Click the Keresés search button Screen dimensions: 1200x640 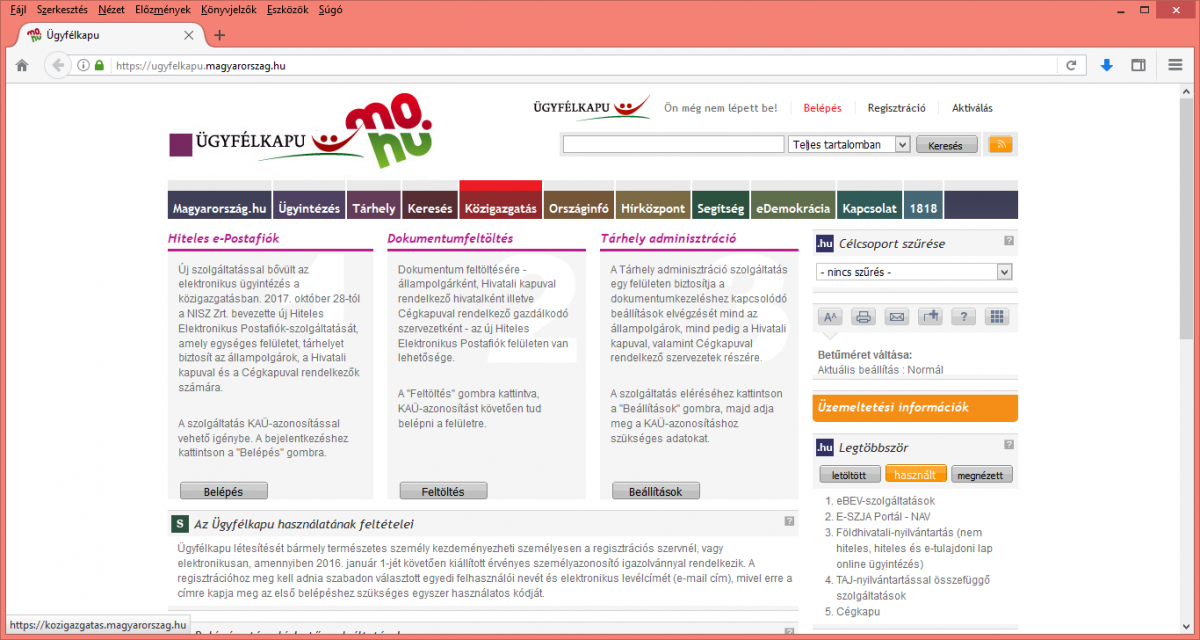946,145
